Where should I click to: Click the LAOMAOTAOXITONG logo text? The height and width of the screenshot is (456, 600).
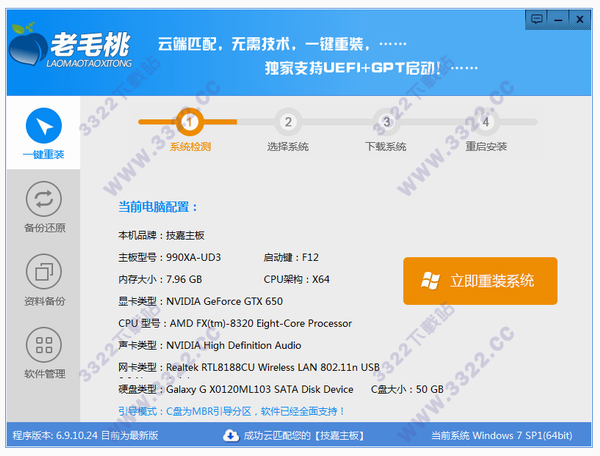coord(89,64)
